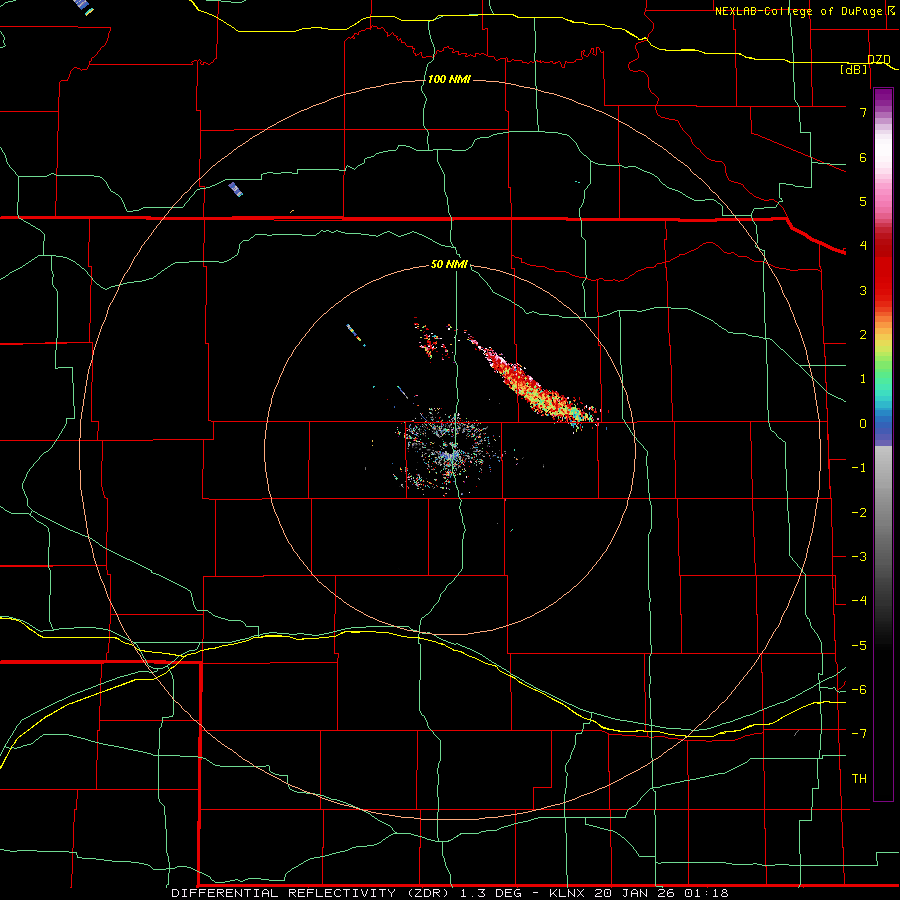
Task: Click the TH threshold label on scale
Action: point(859,779)
